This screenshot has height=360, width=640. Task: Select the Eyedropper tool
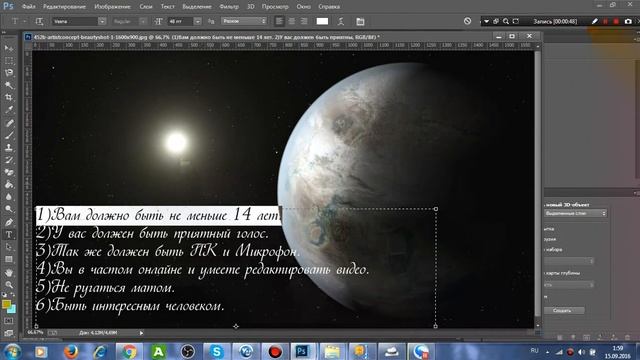click(9, 110)
